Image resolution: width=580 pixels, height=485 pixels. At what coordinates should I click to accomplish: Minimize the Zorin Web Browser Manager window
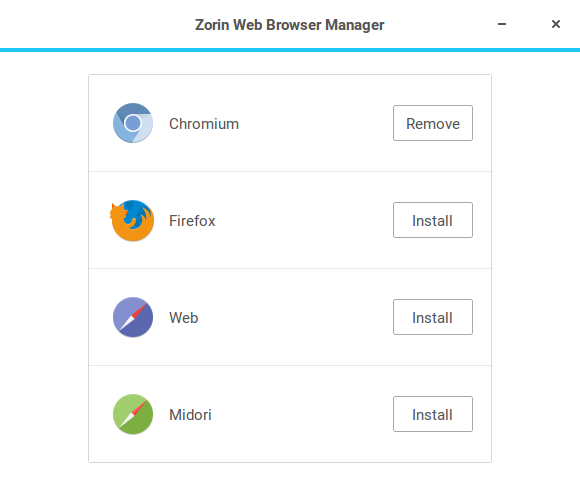(502, 24)
